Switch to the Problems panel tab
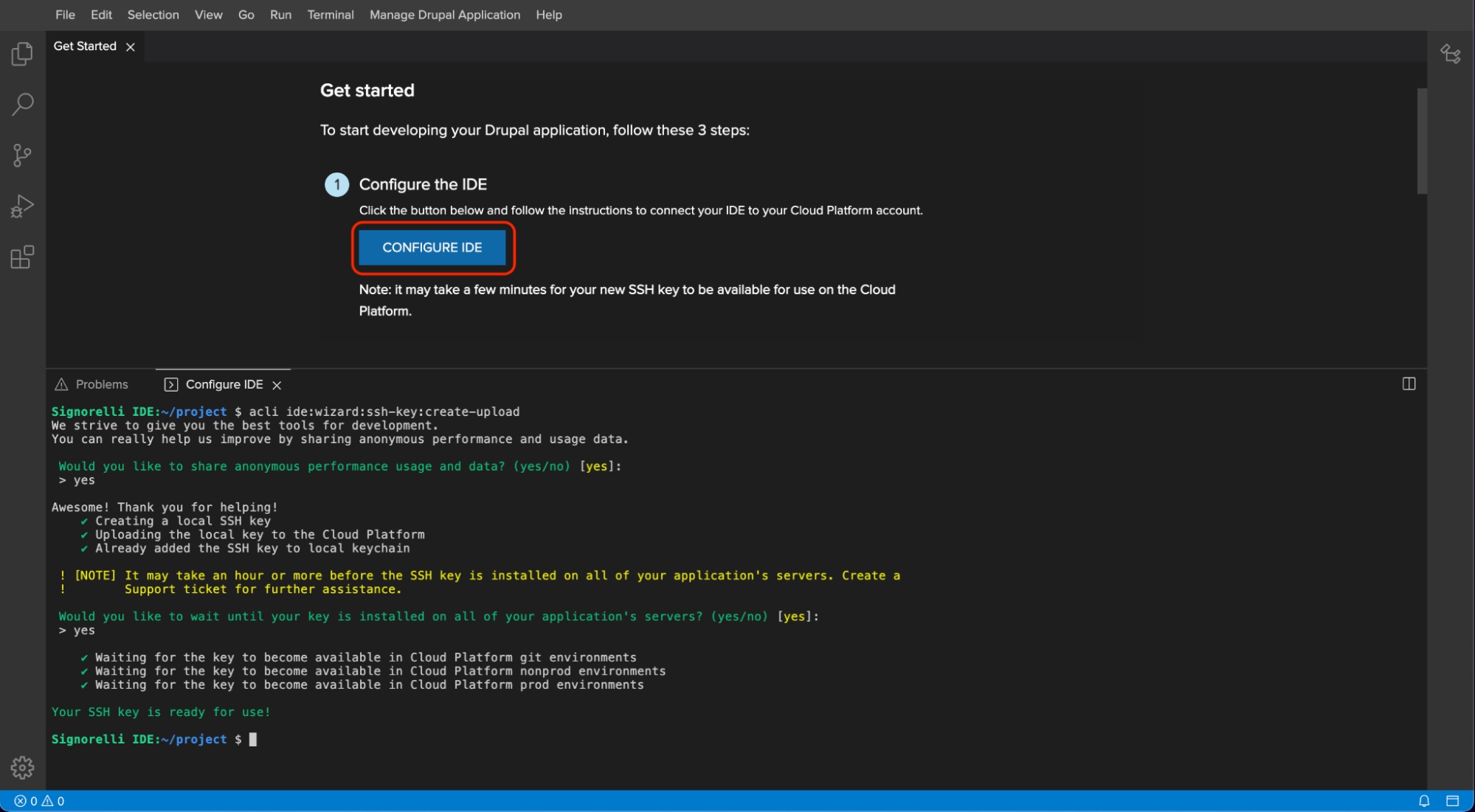Viewport: 1475px width, 812px height. (92, 384)
